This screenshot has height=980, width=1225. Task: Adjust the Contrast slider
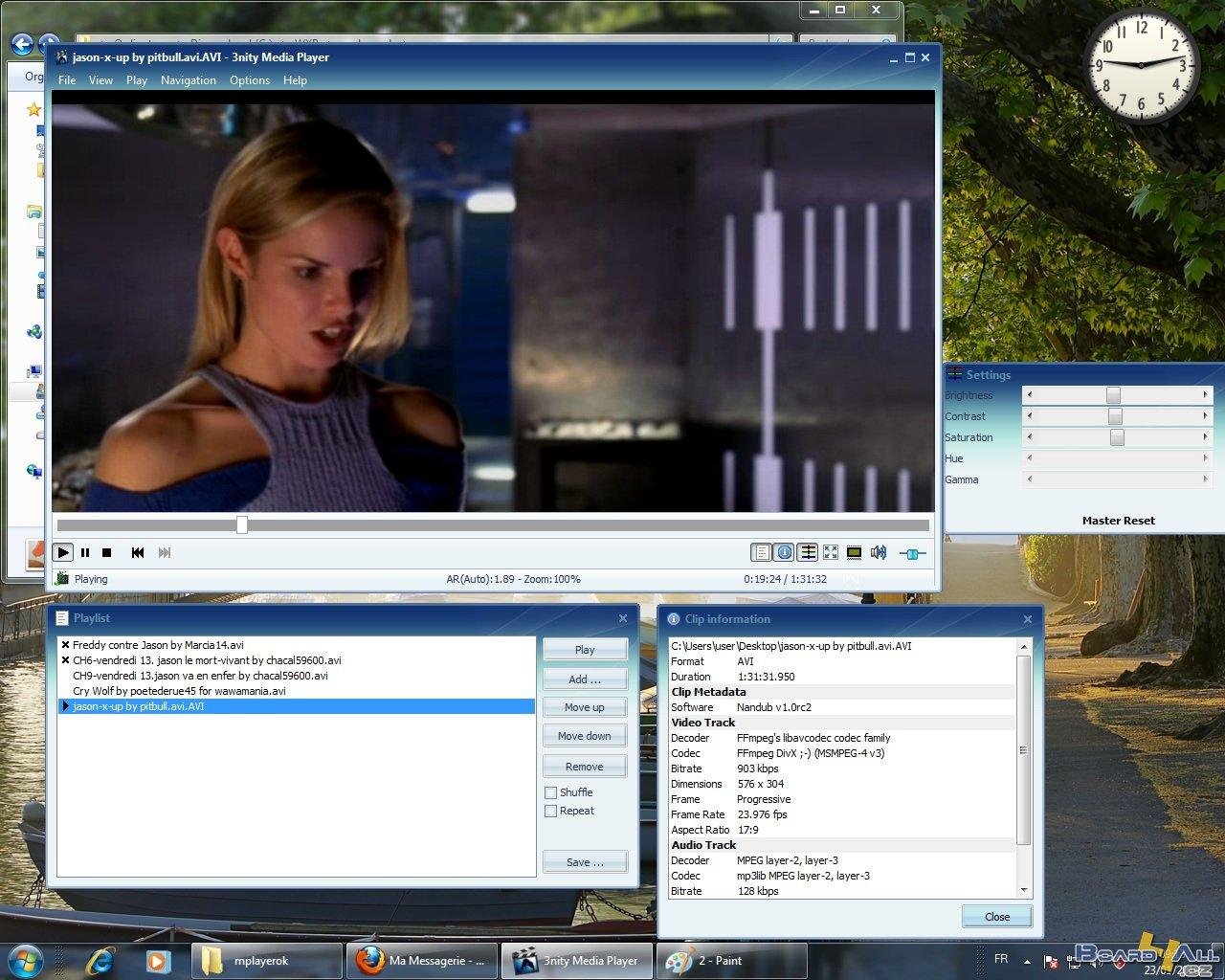point(1116,416)
